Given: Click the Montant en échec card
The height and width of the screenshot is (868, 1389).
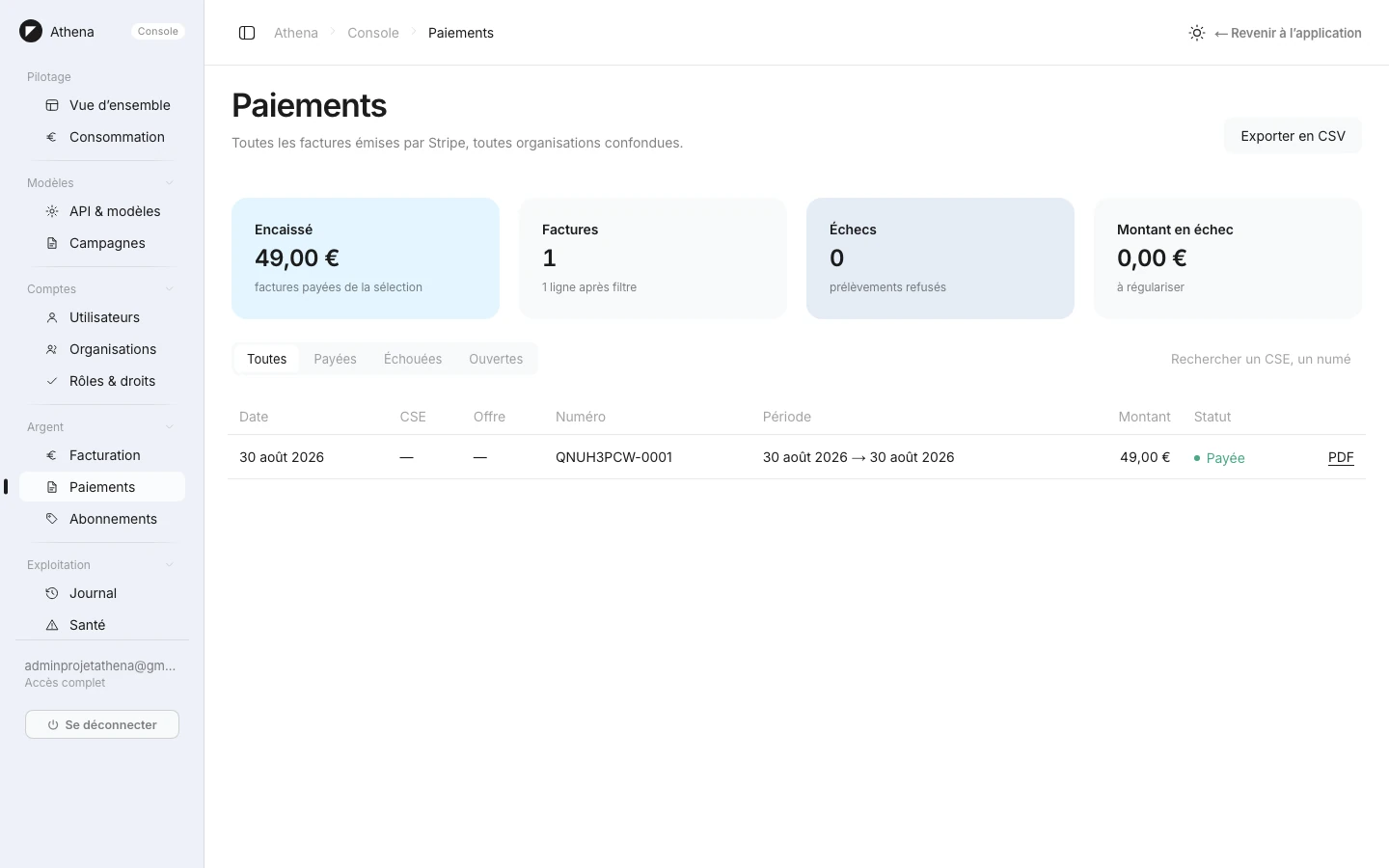Looking at the screenshot, I should pos(1228,258).
